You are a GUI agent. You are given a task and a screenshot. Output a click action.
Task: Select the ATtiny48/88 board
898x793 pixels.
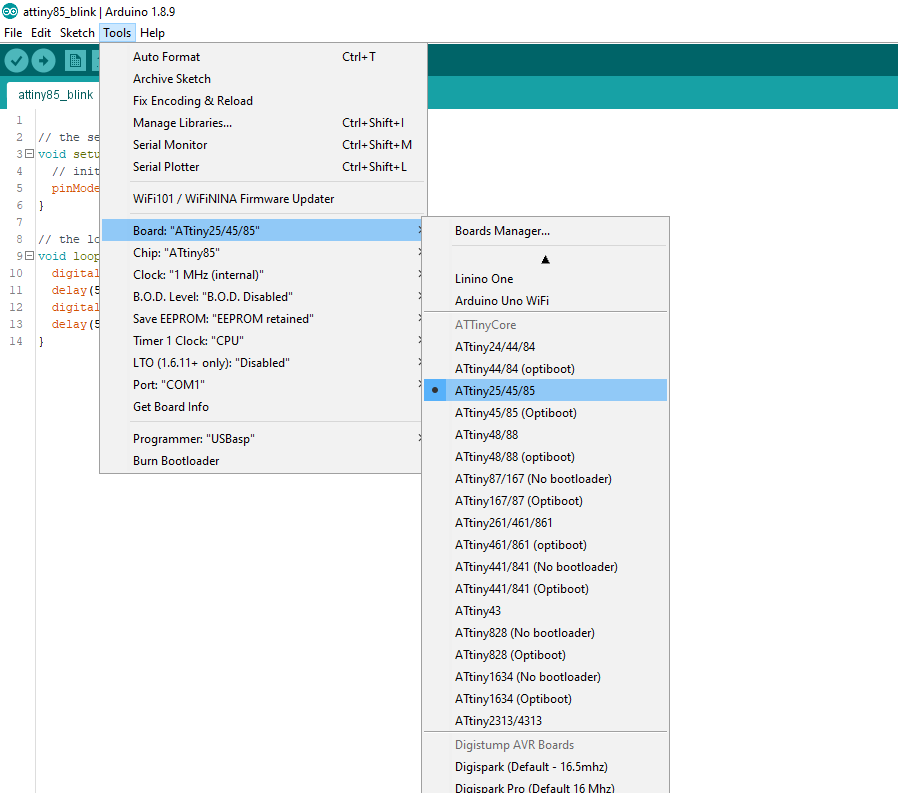(x=545, y=435)
